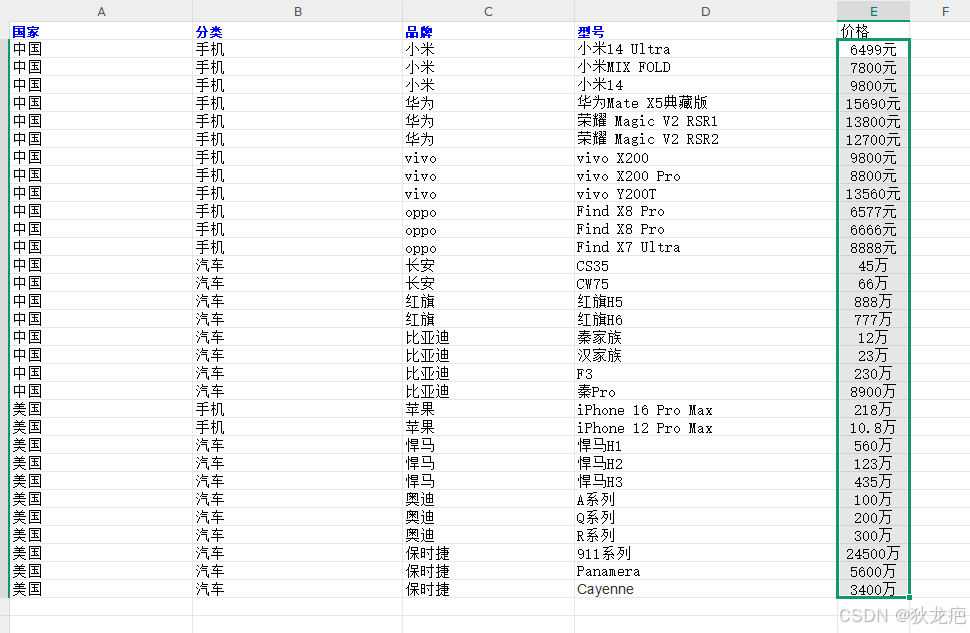Select the price cell 3400万
This screenshot has width=970, height=633.
click(x=873, y=588)
